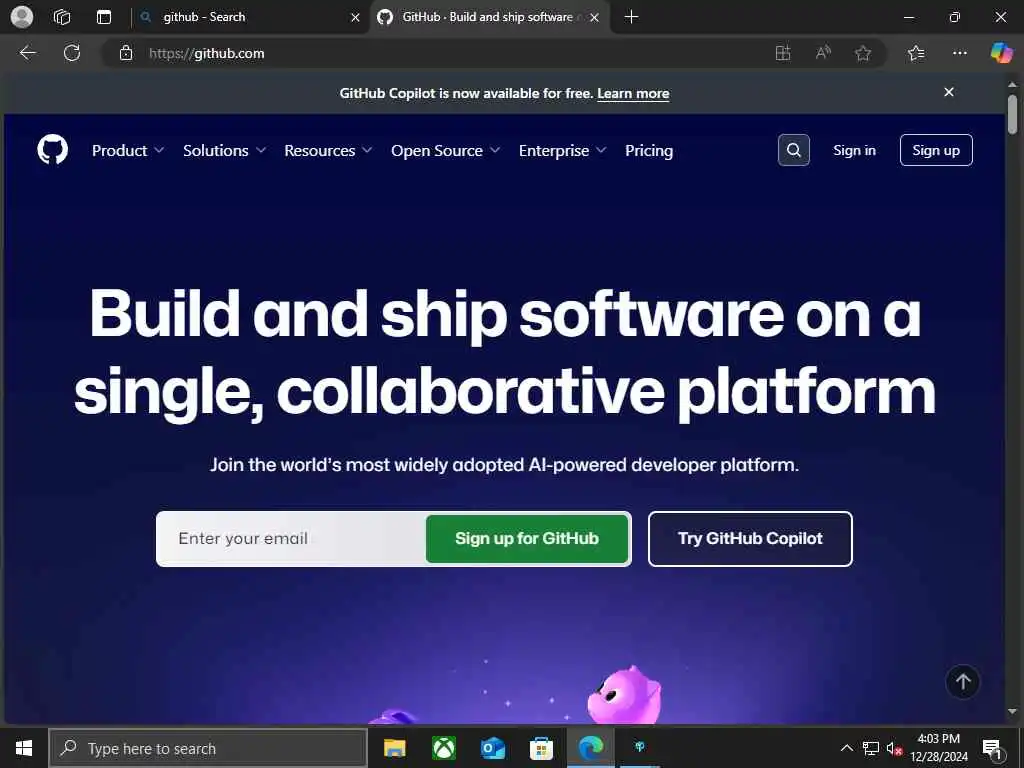The height and width of the screenshot is (768, 1024).
Task: Open the notification center icon
Action: (992, 748)
